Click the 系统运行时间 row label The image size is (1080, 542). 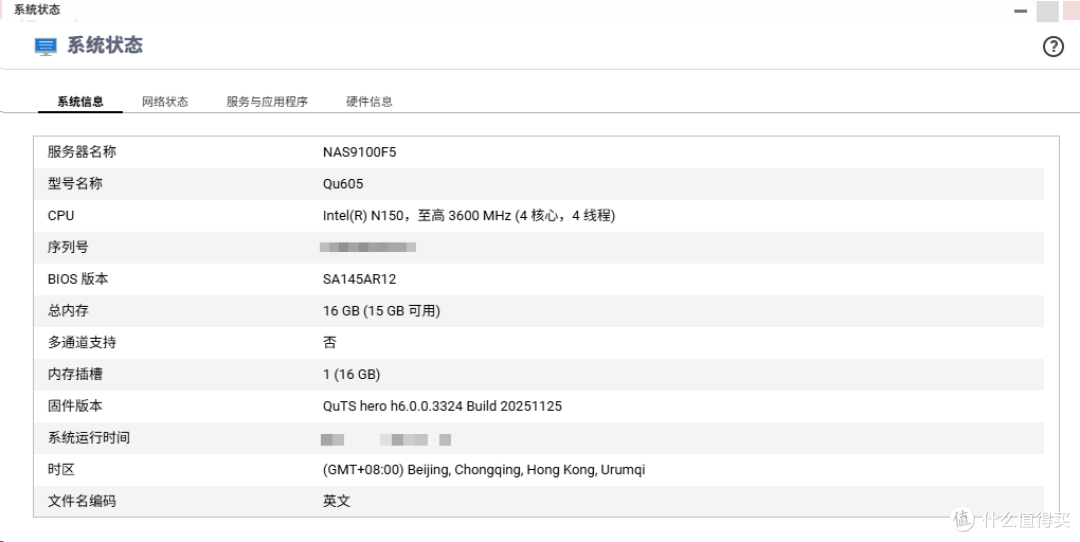tap(89, 437)
